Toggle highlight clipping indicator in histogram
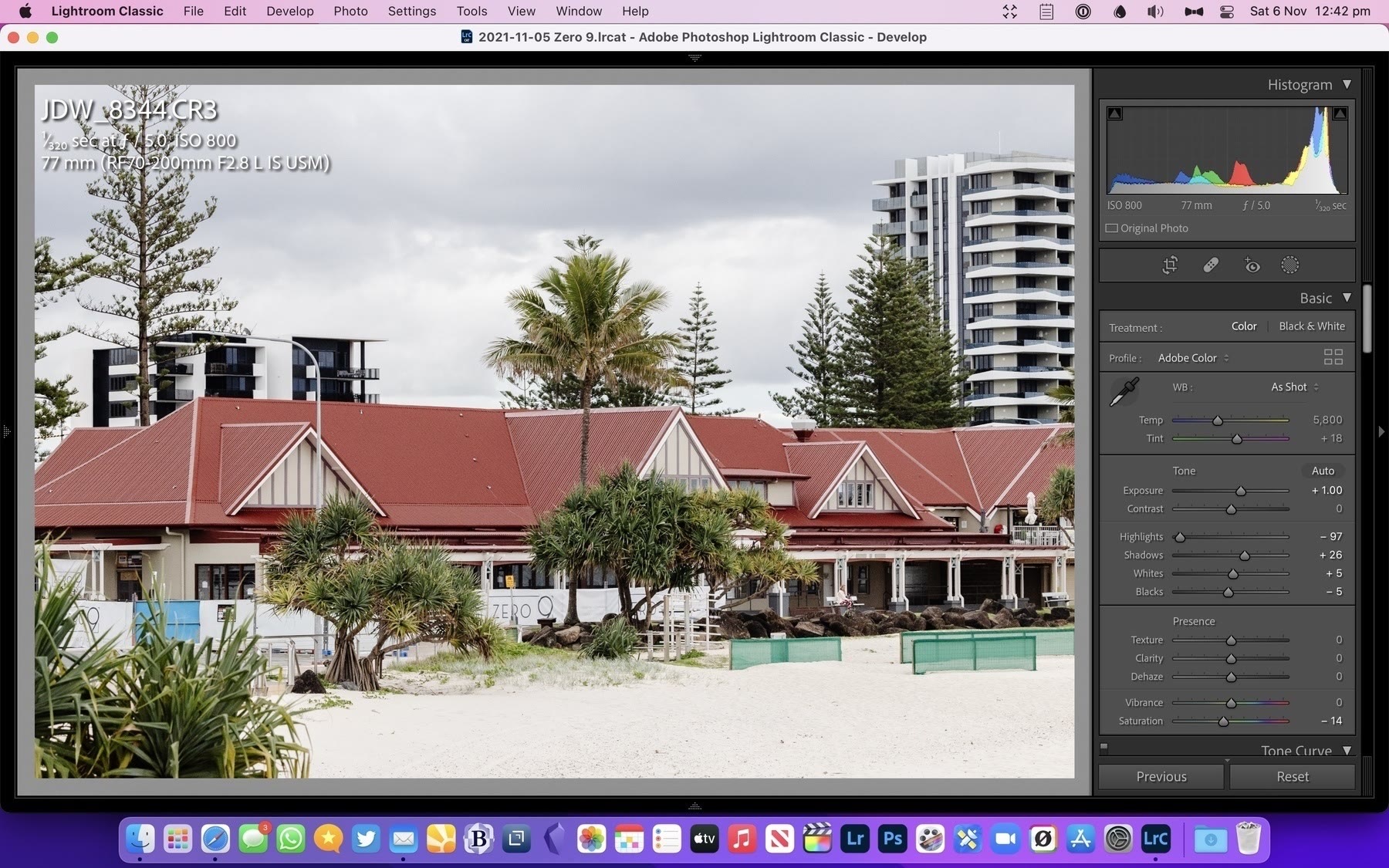This screenshot has width=1389, height=868. pyautogui.click(x=1340, y=114)
